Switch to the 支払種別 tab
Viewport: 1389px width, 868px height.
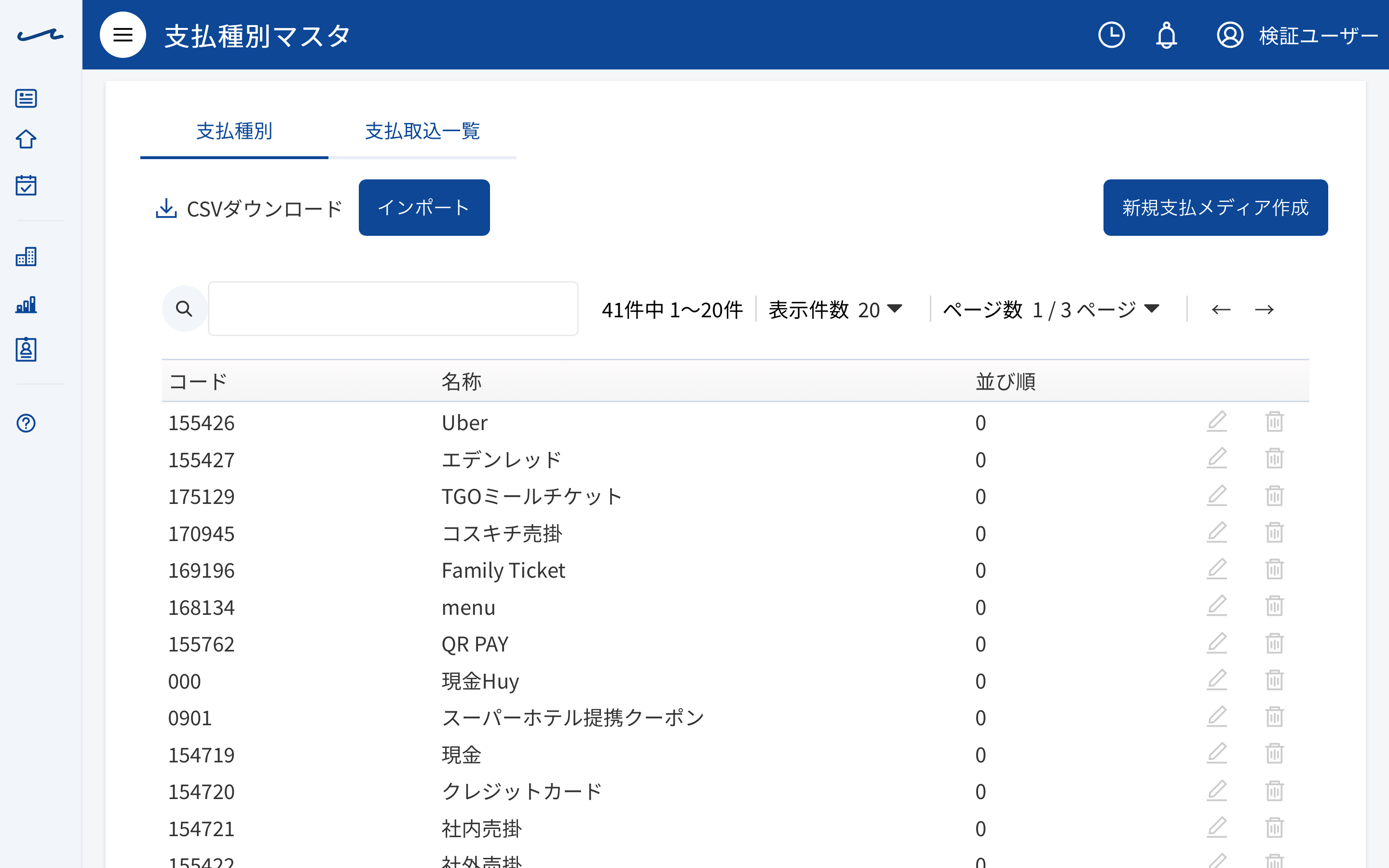pyautogui.click(x=234, y=132)
